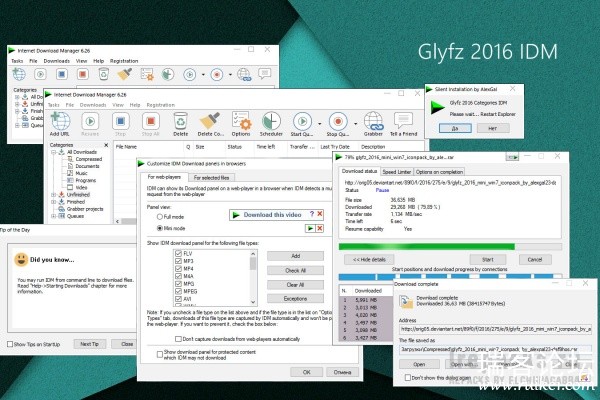Open the Grabber globe icon in the front IDM toolbar
Image resolution: width=600 pixels, height=400 pixels.
click(x=373, y=122)
